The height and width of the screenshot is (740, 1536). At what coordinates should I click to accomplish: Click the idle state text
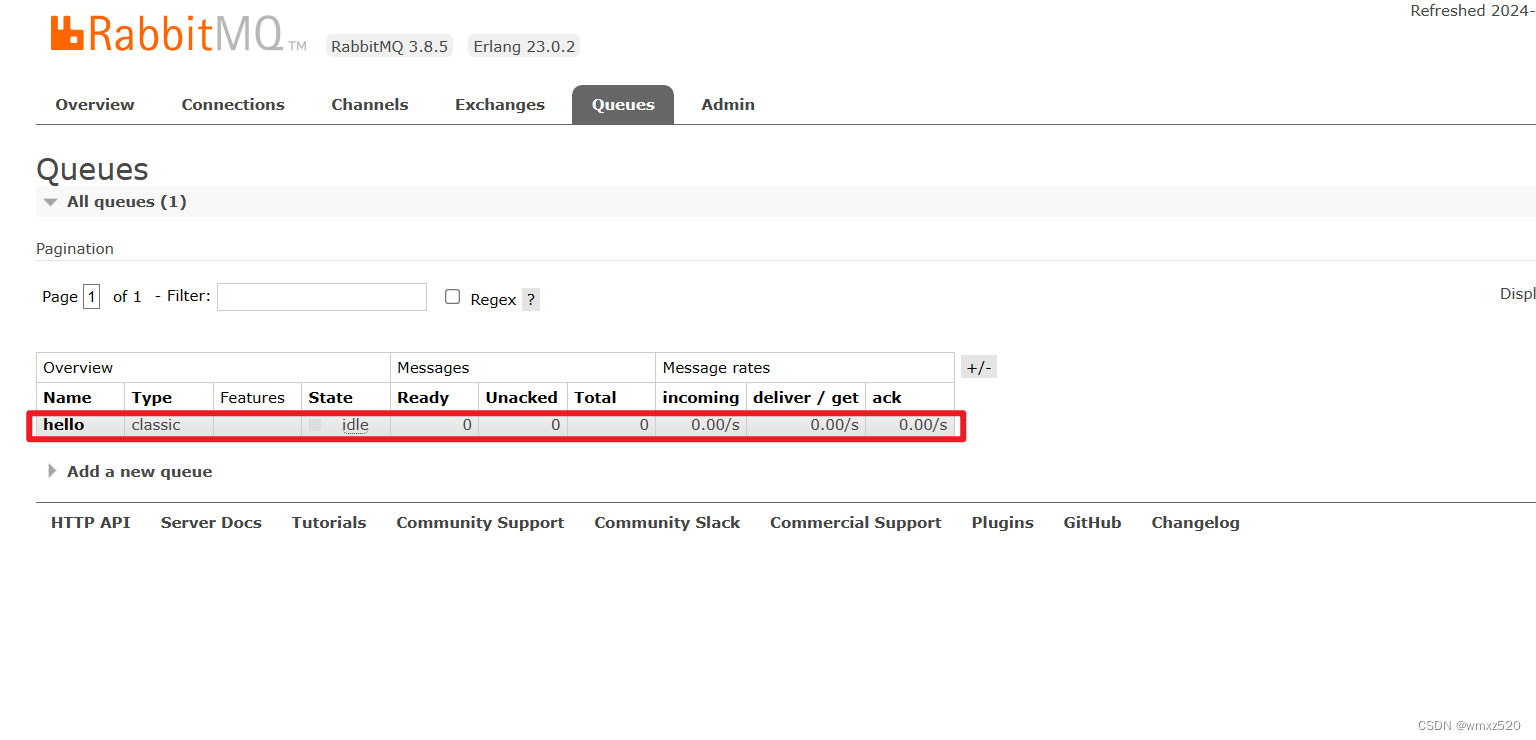[x=355, y=425]
